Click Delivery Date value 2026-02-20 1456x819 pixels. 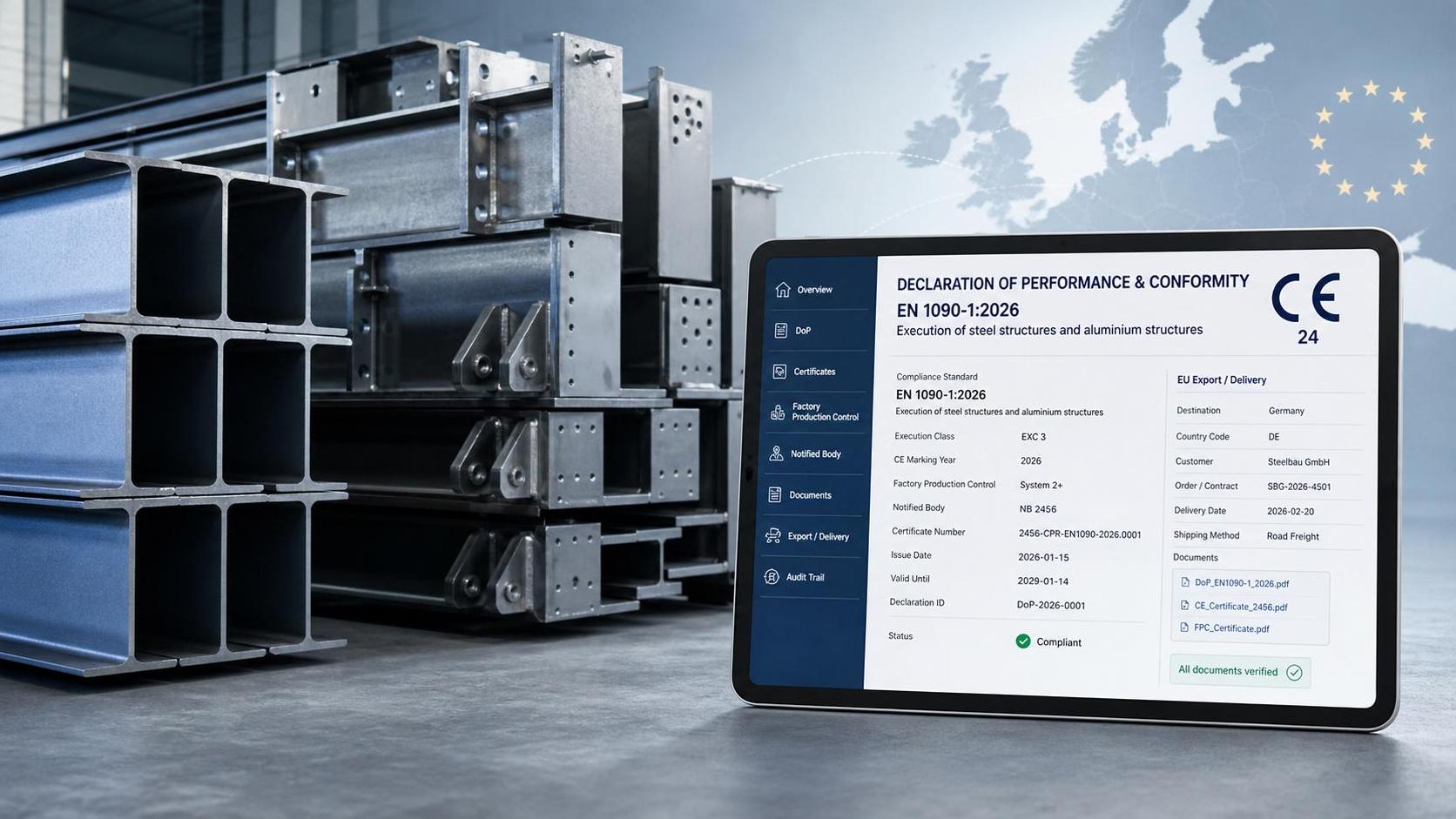tap(1291, 511)
